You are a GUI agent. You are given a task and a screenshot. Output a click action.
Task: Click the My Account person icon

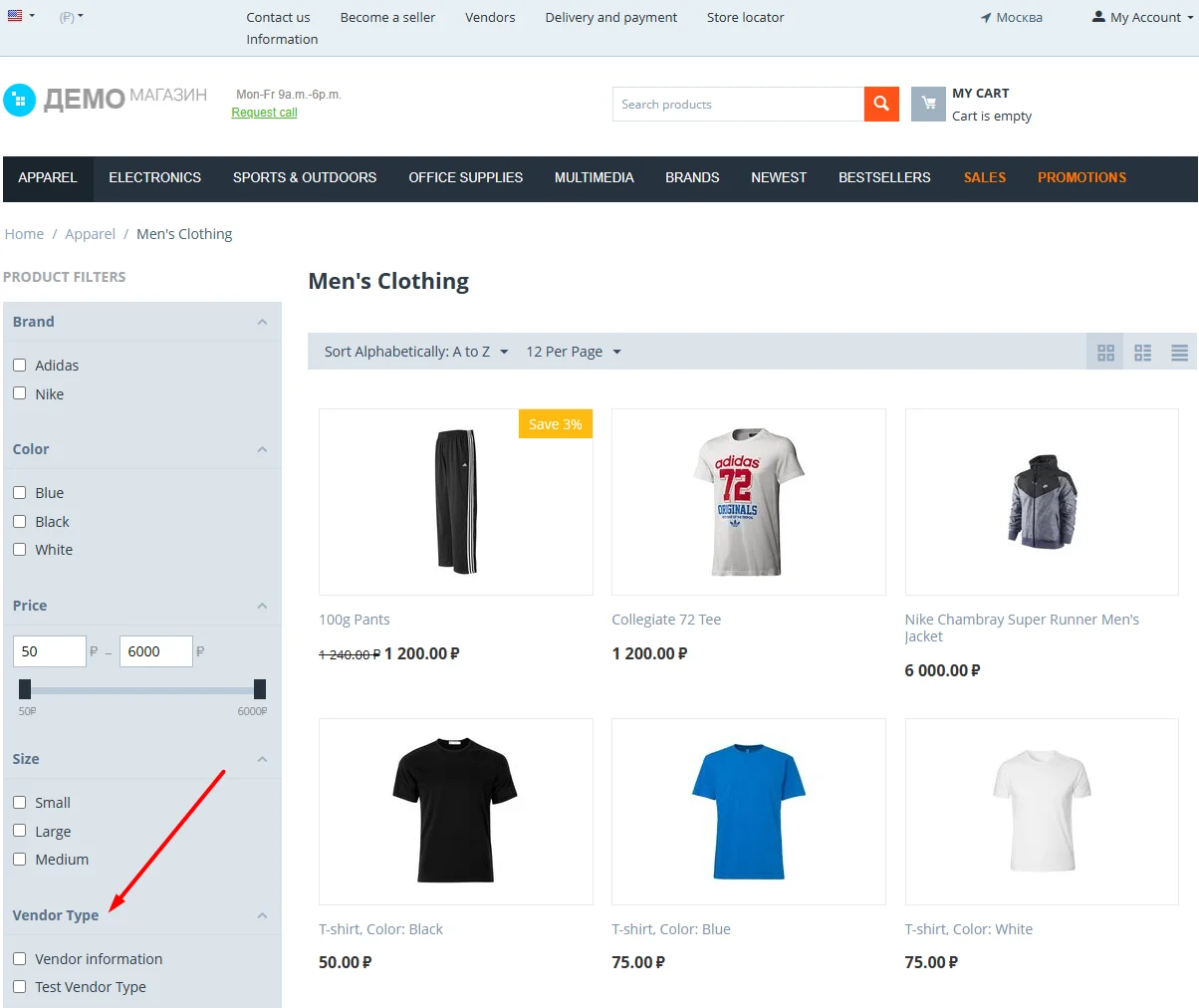tap(1098, 17)
